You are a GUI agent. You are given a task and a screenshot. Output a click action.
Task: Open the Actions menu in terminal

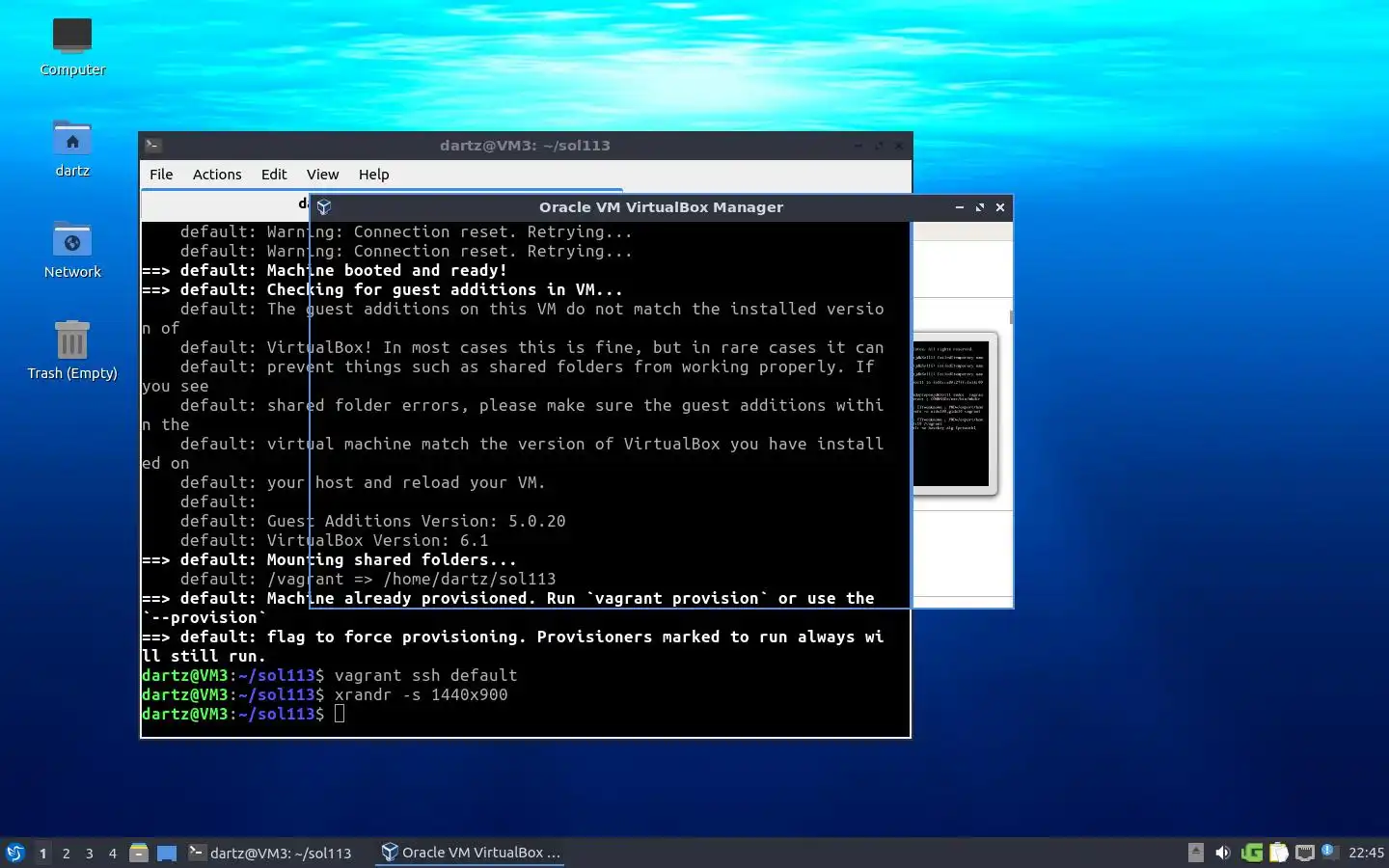[x=217, y=175]
